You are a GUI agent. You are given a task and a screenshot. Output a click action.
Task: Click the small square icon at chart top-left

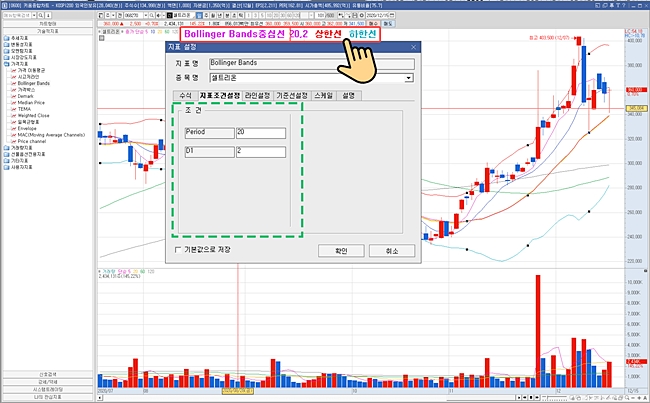click(102, 38)
